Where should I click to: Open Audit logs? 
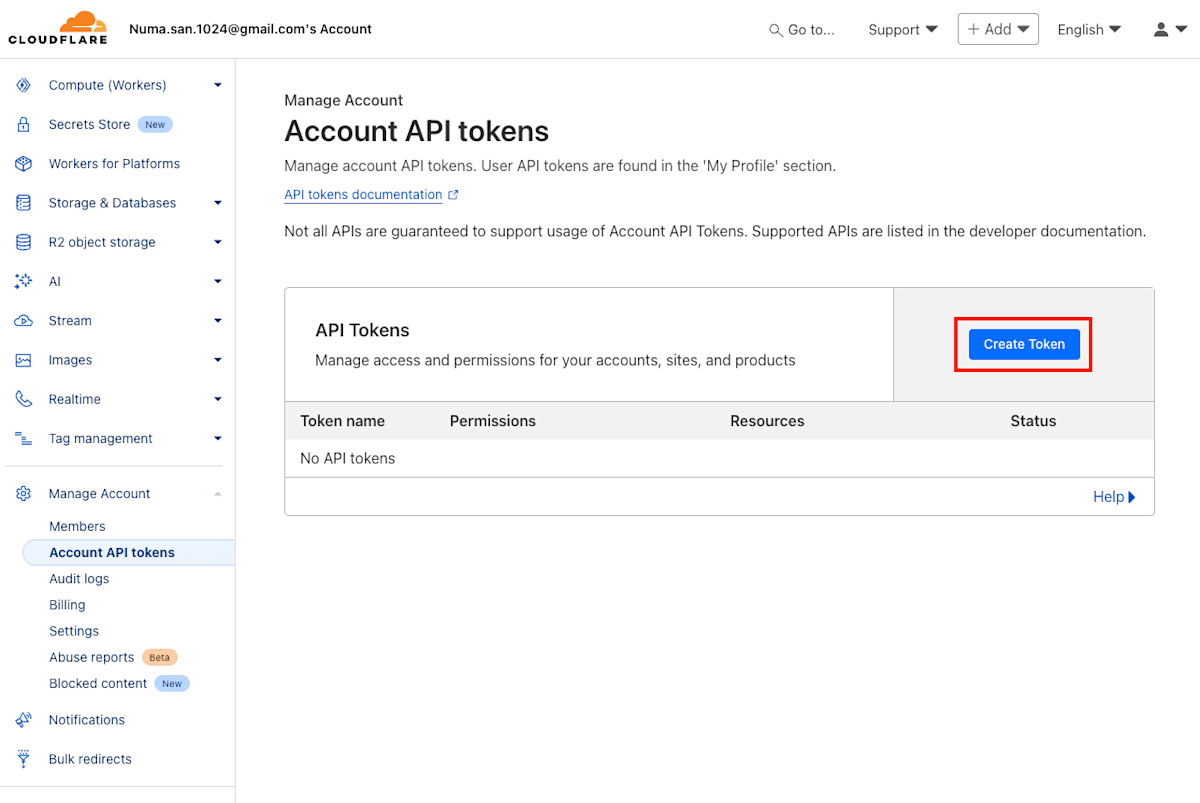coord(79,579)
